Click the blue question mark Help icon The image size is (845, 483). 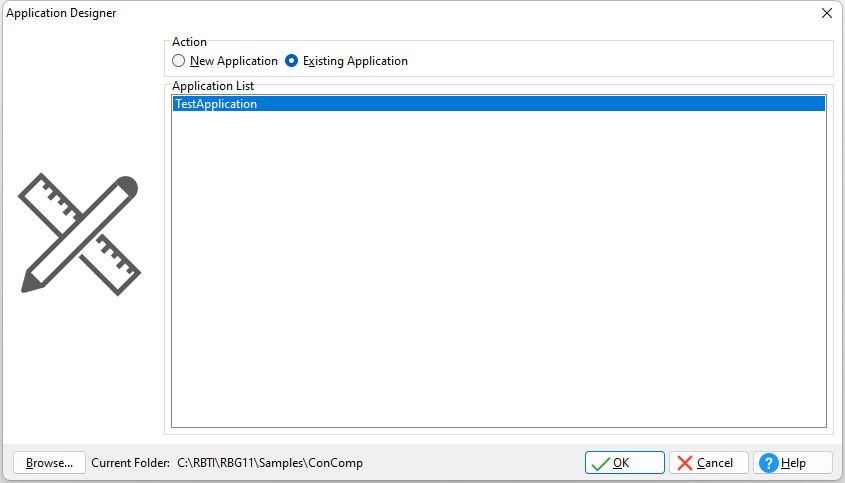768,463
